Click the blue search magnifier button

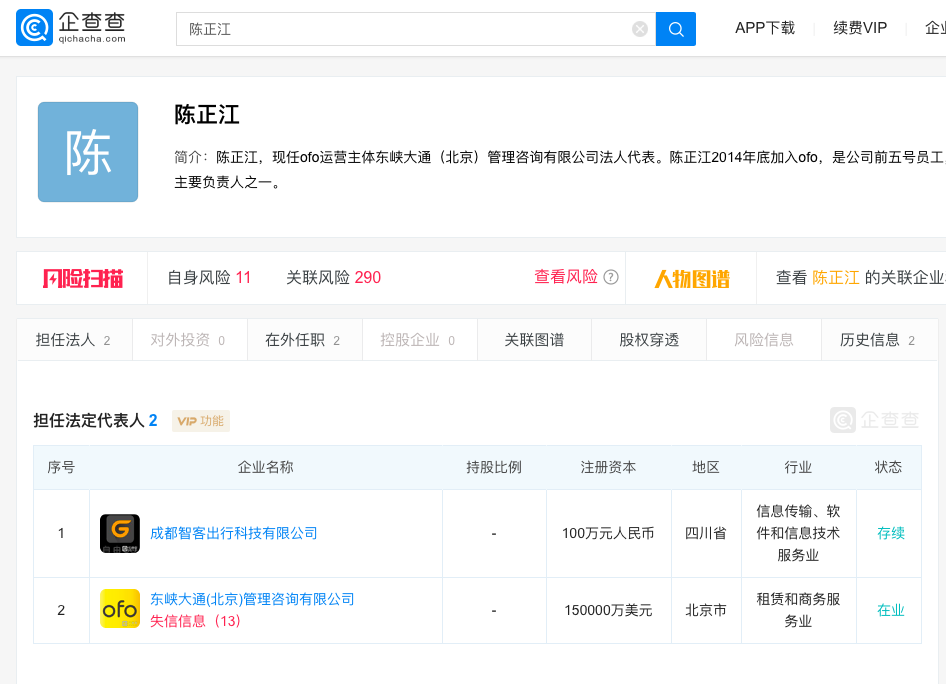(x=676, y=29)
